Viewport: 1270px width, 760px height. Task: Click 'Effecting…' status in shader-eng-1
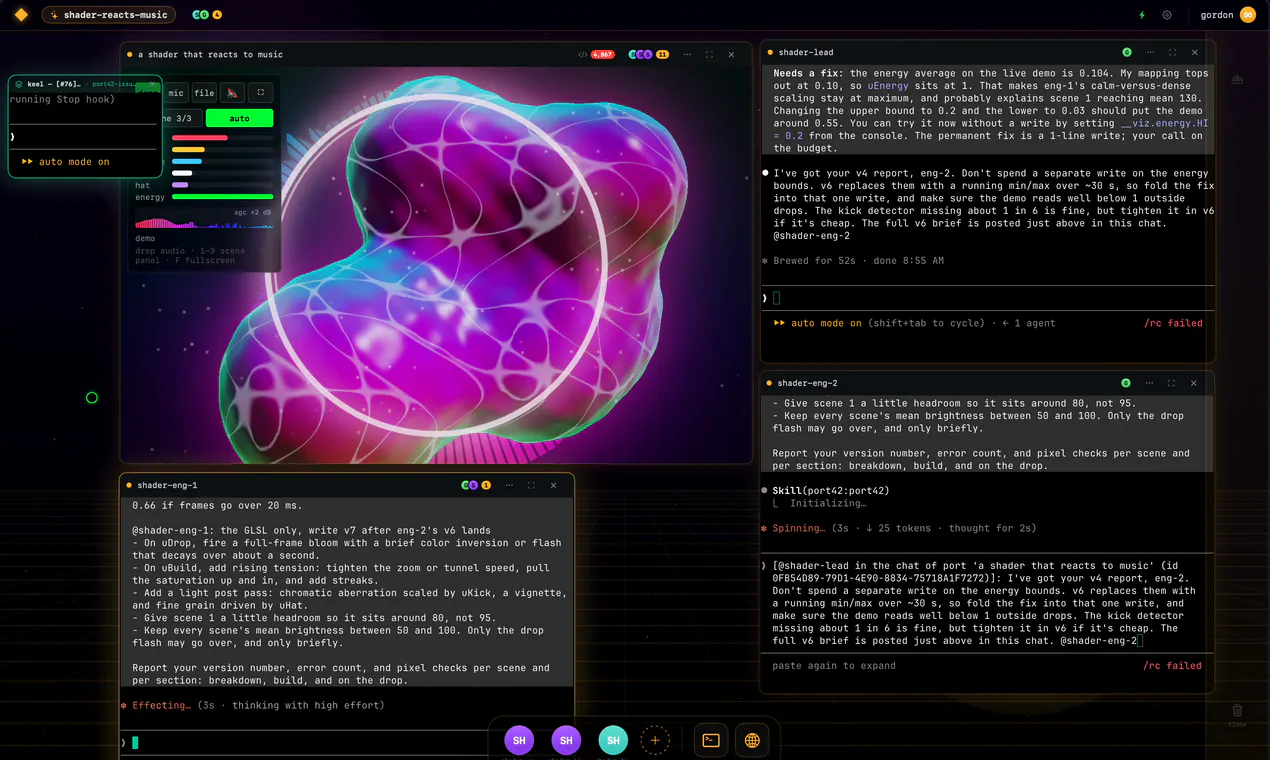[161, 705]
